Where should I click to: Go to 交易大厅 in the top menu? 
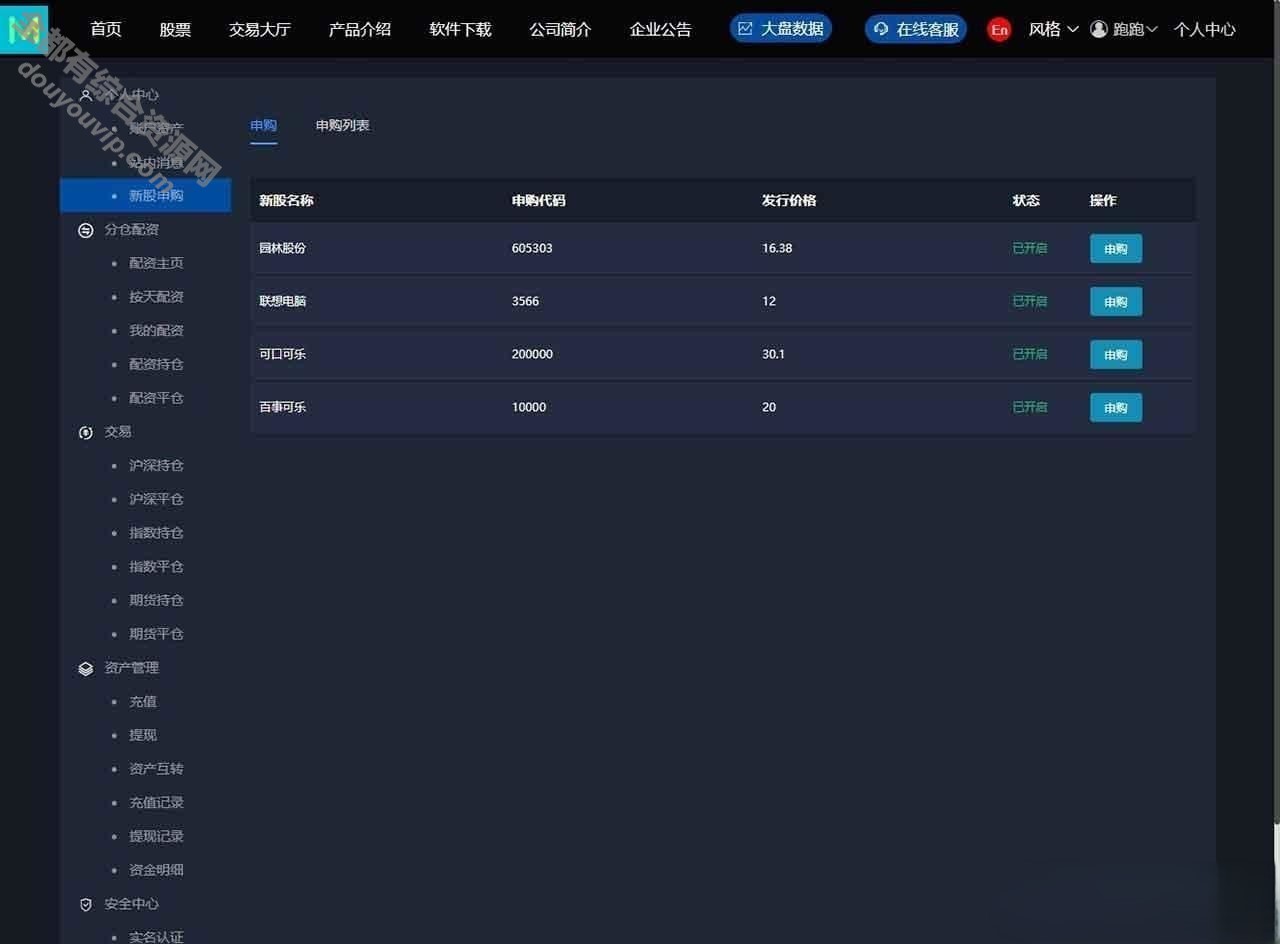point(260,29)
